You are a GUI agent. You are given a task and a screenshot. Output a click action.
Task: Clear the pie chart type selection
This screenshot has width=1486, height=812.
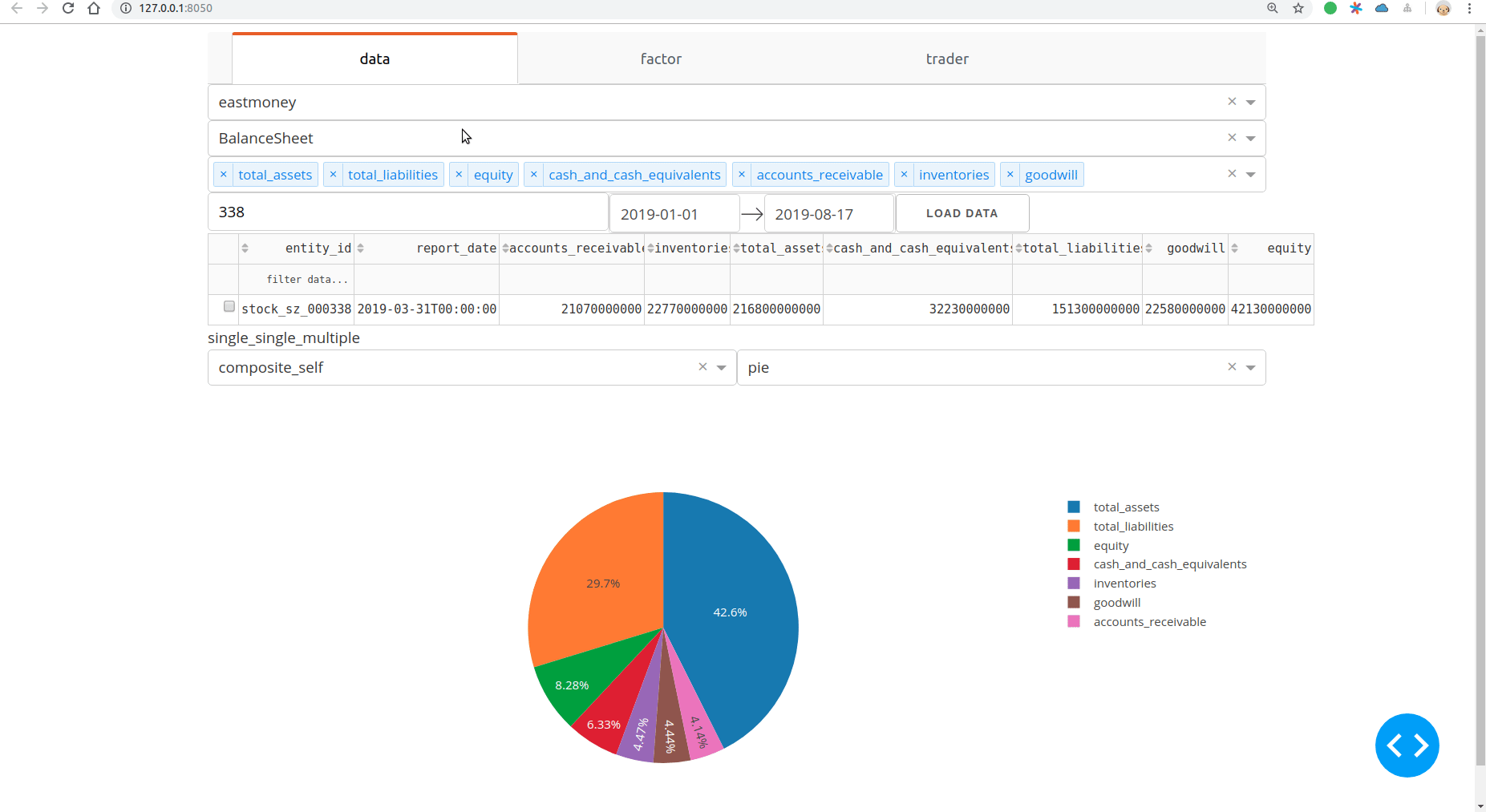pyautogui.click(x=1232, y=367)
